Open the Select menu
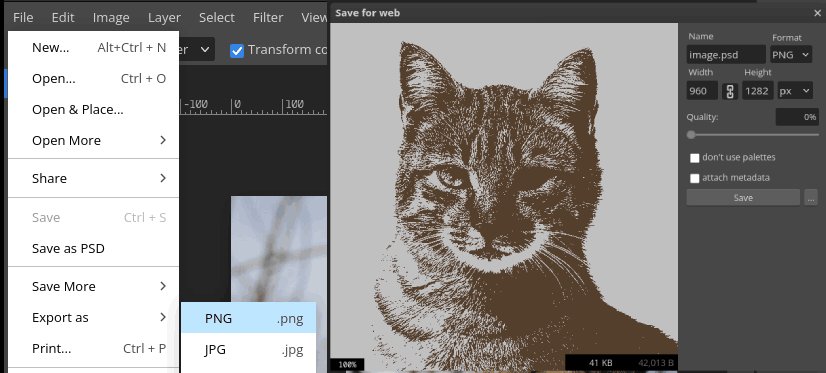Image resolution: width=826 pixels, height=373 pixels. pos(217,17)
